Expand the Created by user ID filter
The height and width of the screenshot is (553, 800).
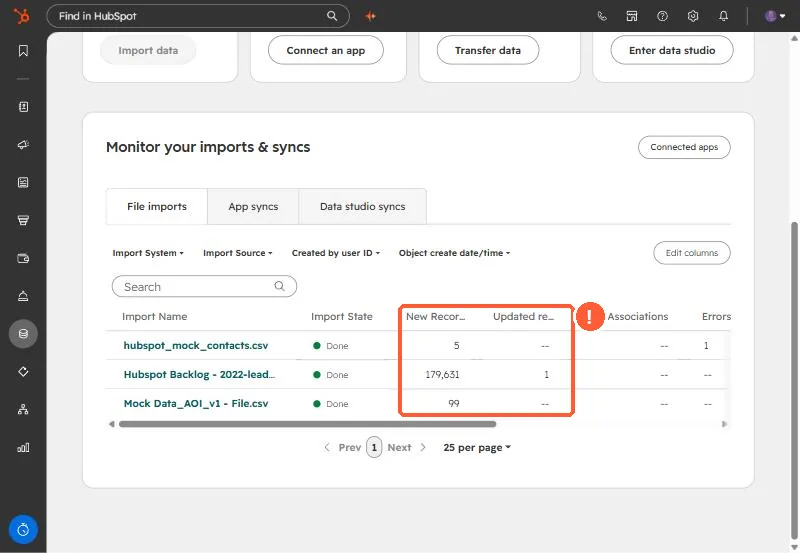336,253
